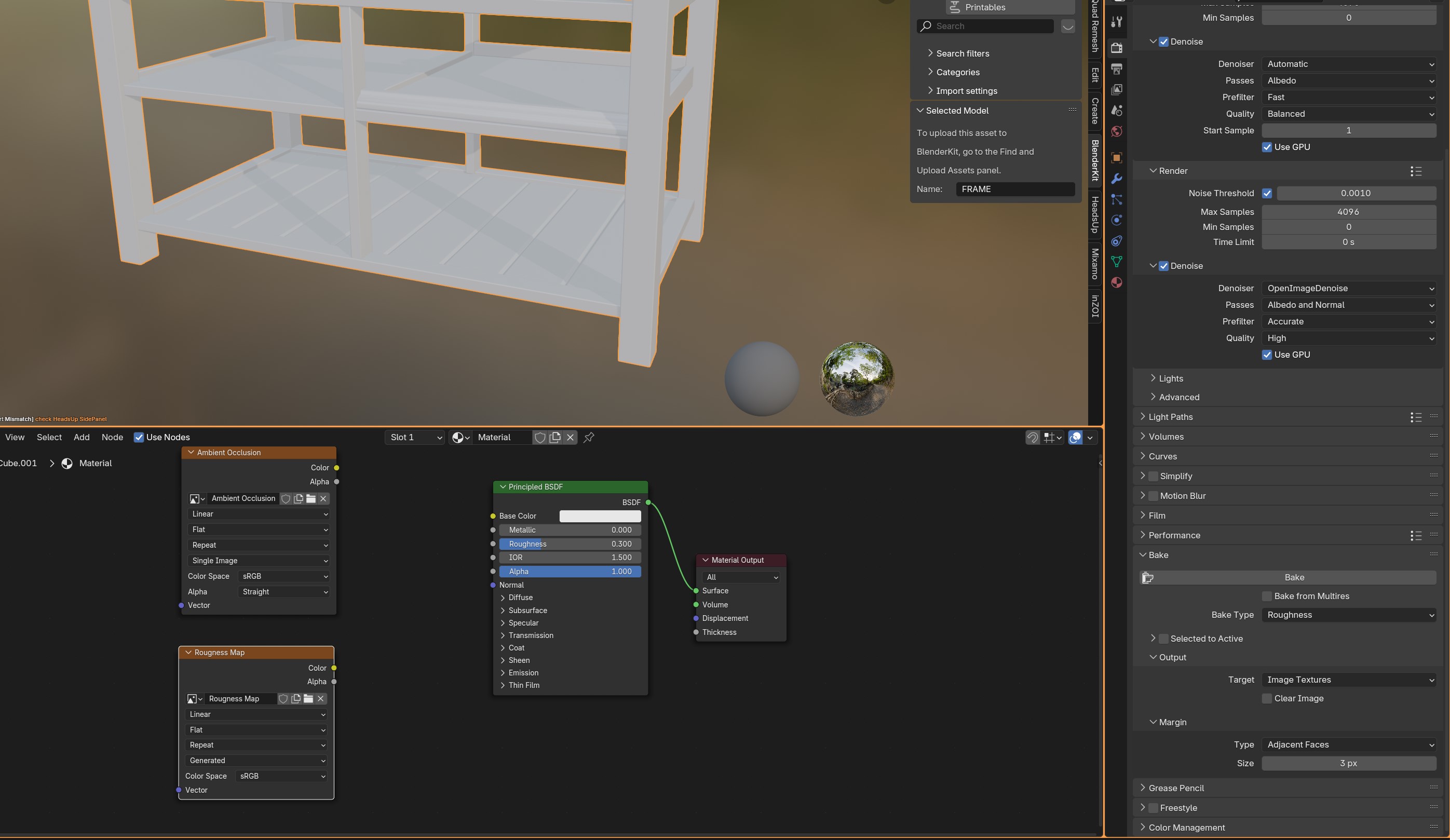1450x840 pixels.
Task: Click the Bake button
Action: (1289, 578)
